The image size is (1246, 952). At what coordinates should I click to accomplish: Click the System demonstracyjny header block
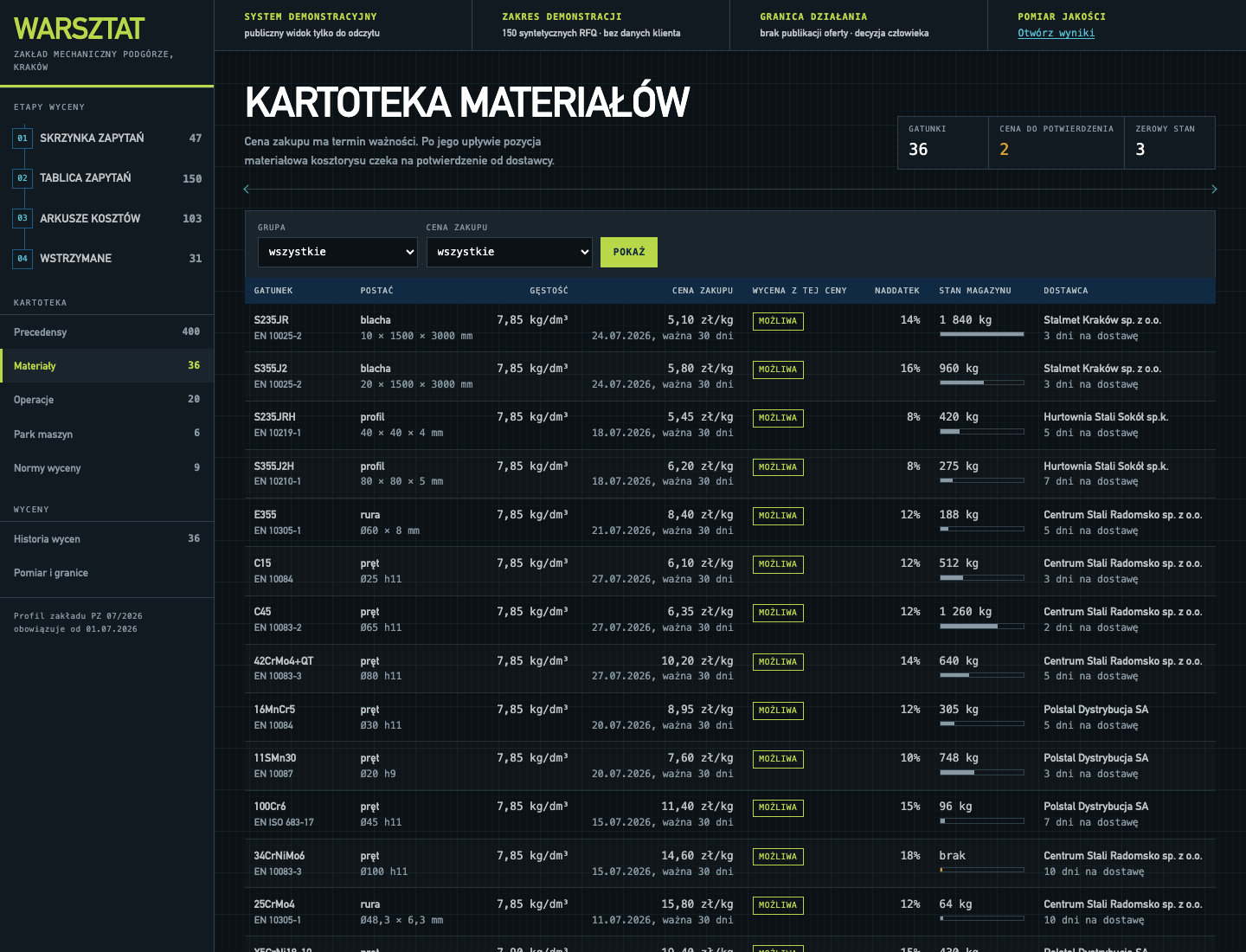(x=344, y=25)
